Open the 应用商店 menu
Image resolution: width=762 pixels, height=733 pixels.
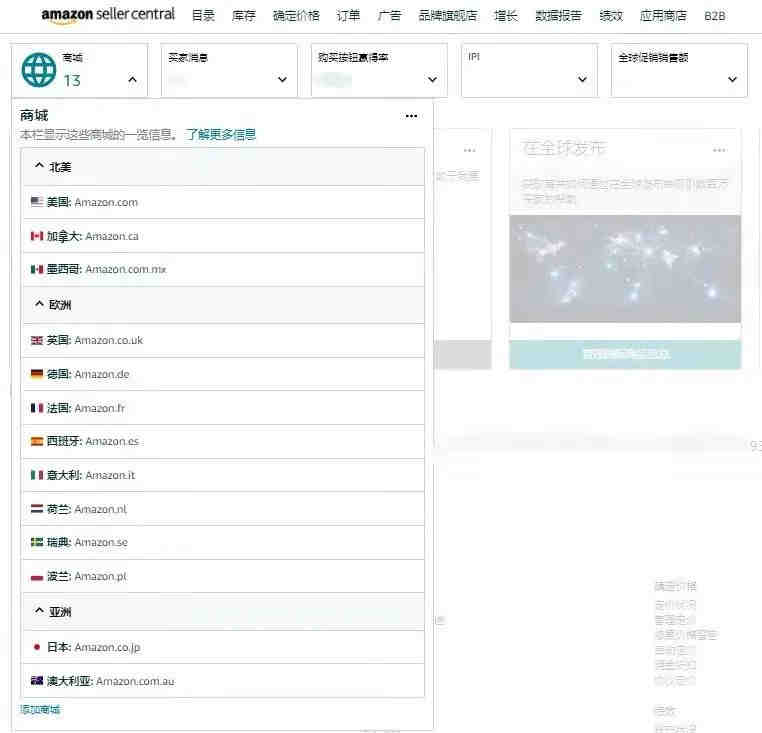(663, 16)
